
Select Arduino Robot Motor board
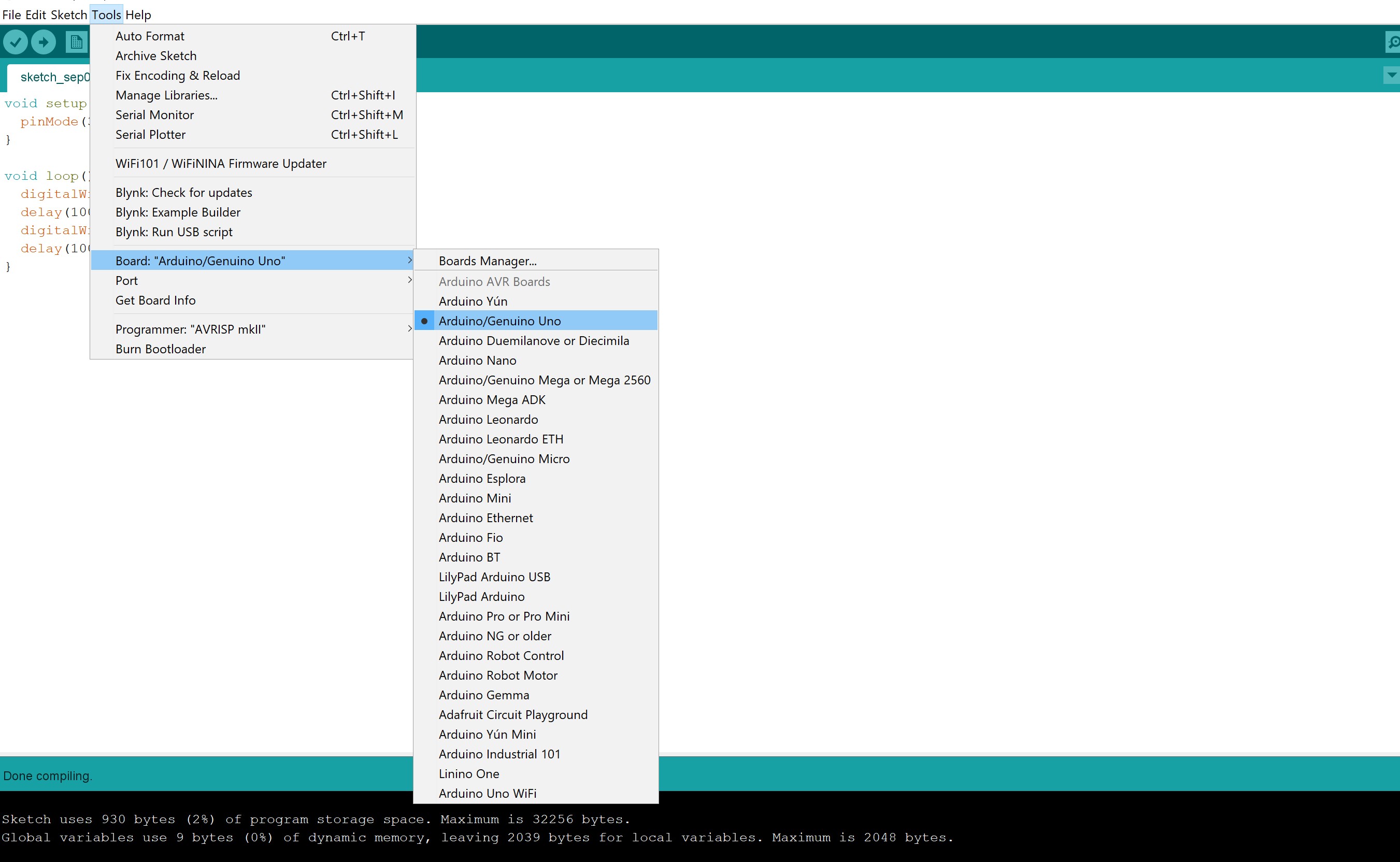point(535,675)
